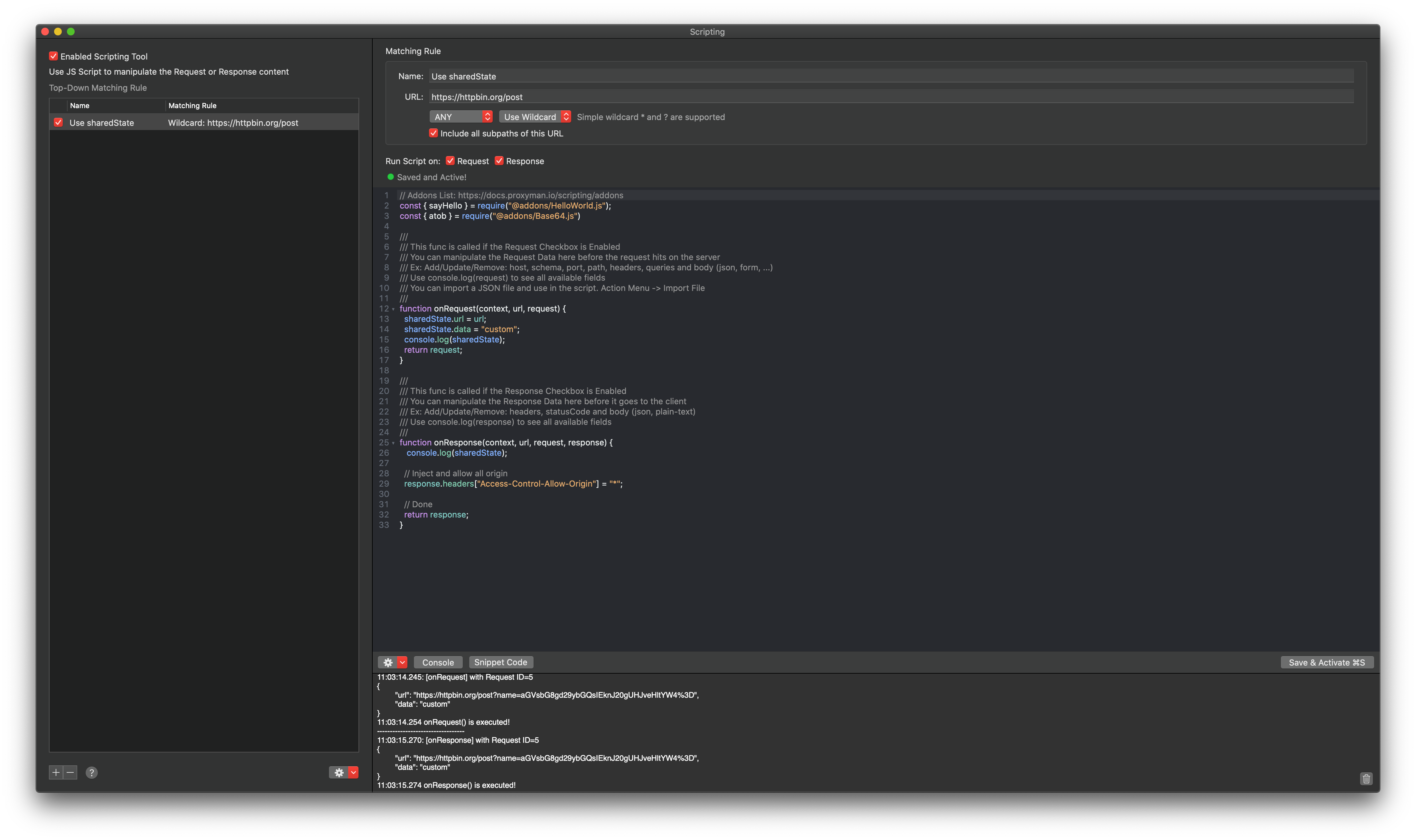This screenshot has height=840, width=1416.
Task: Disable the Enabled Scripting Tool checkbox
Action: point(53,56)
